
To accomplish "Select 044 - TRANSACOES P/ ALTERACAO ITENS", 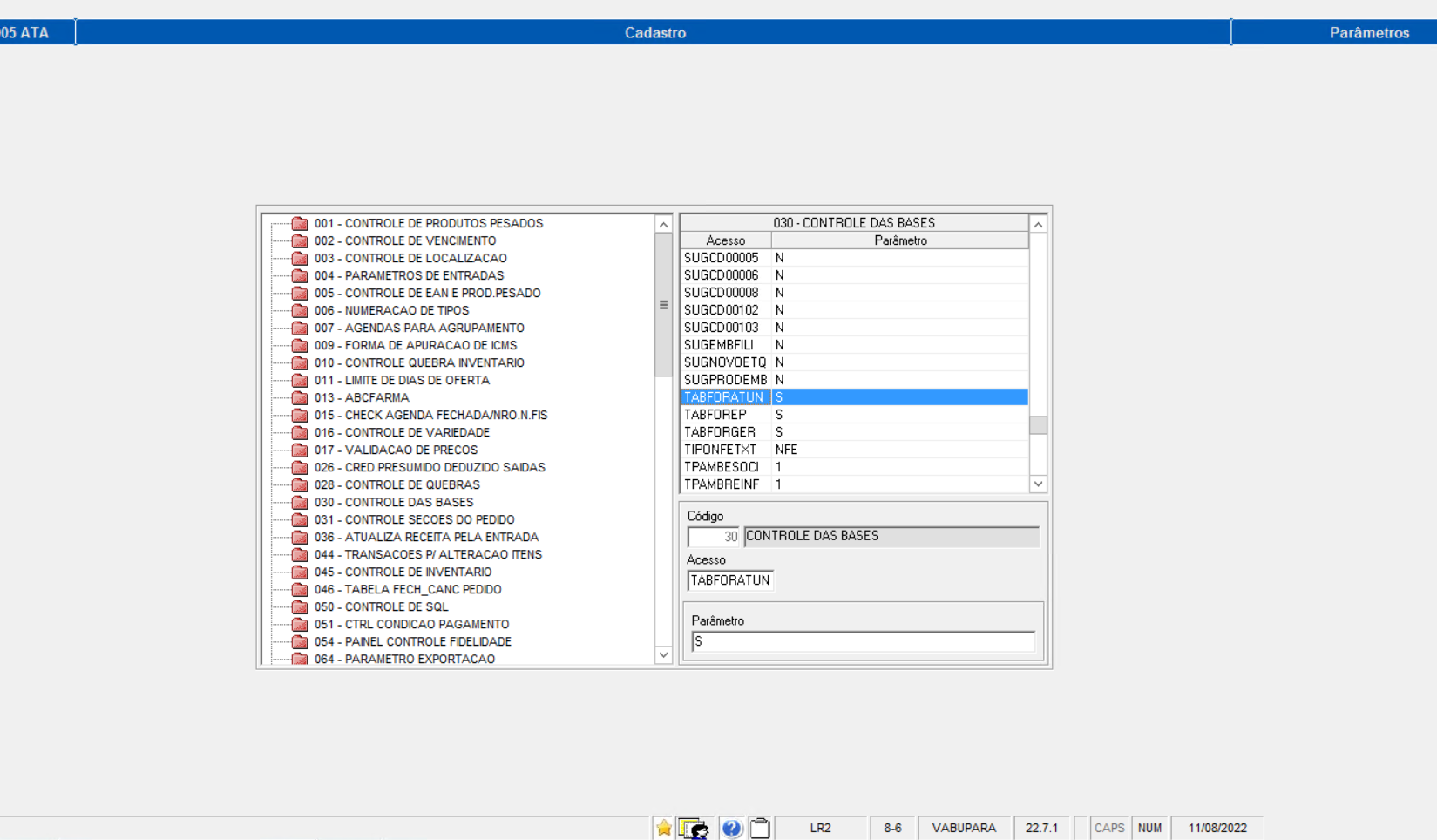I will click(428, 555).
